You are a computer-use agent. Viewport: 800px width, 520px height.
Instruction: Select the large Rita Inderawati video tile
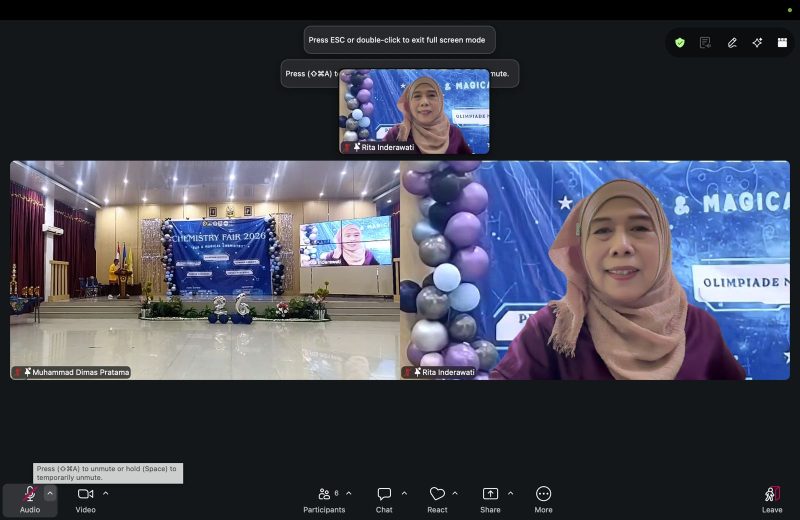point(595,270)
